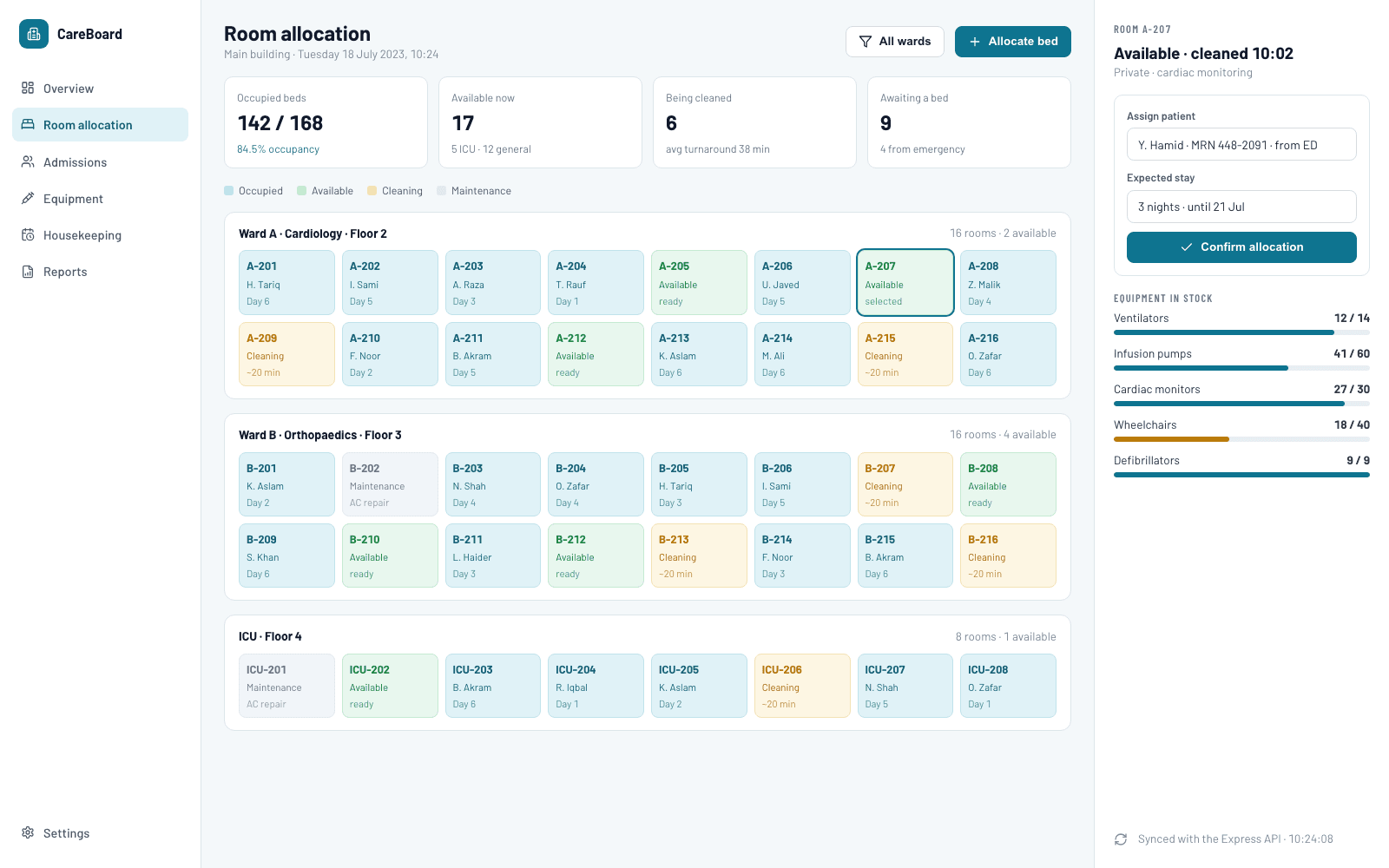Click the Housekeeping icon in sidebar
The height and width of the screenshot is (868, 1389).
coord(28,234)
